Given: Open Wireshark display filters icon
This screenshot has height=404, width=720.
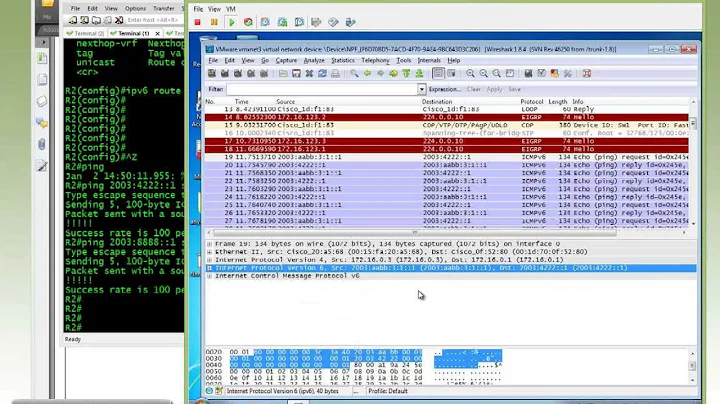Looking at the screenshot, I should (541, 73).
